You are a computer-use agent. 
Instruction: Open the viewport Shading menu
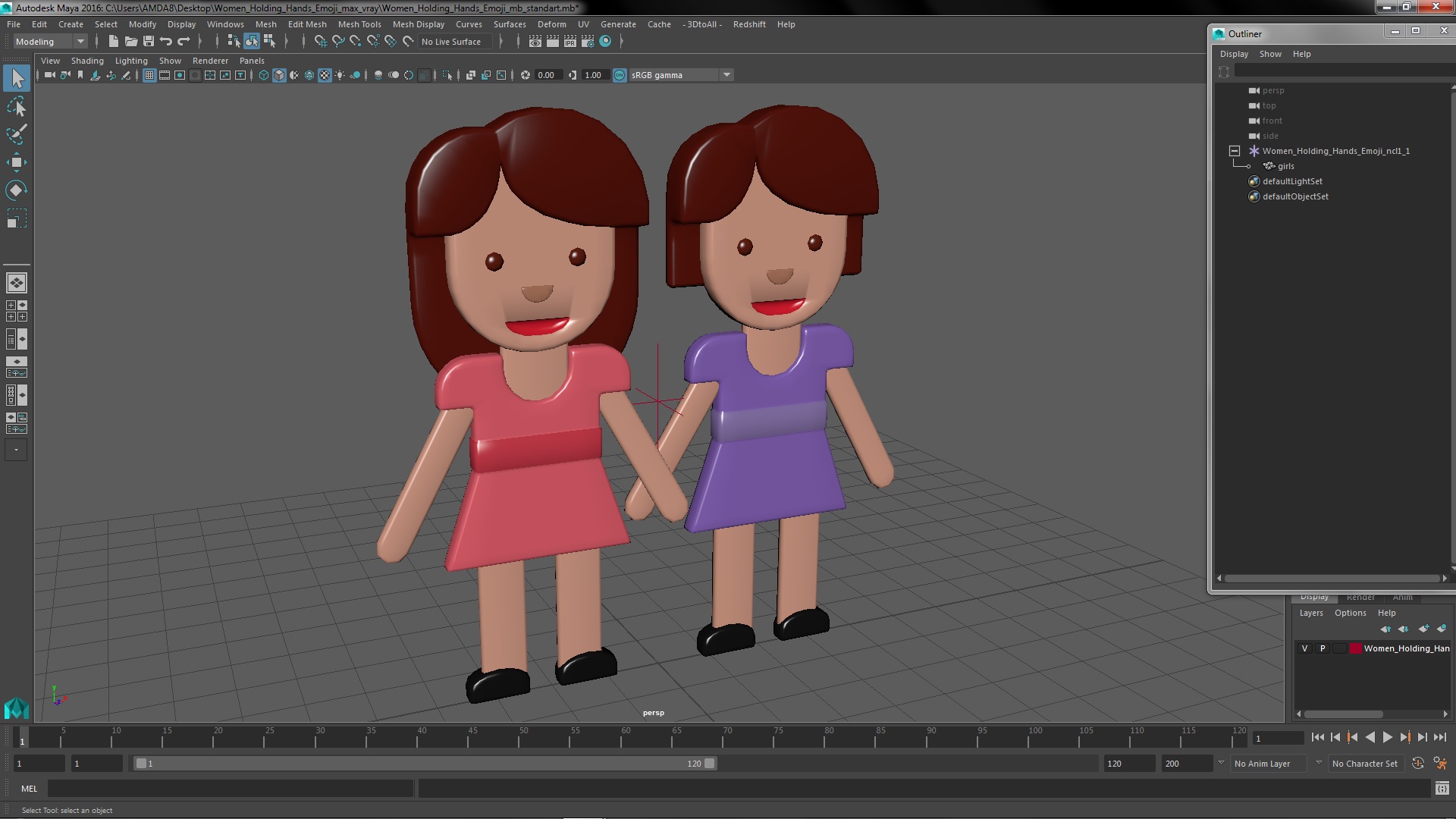click(x=87, y=61)
